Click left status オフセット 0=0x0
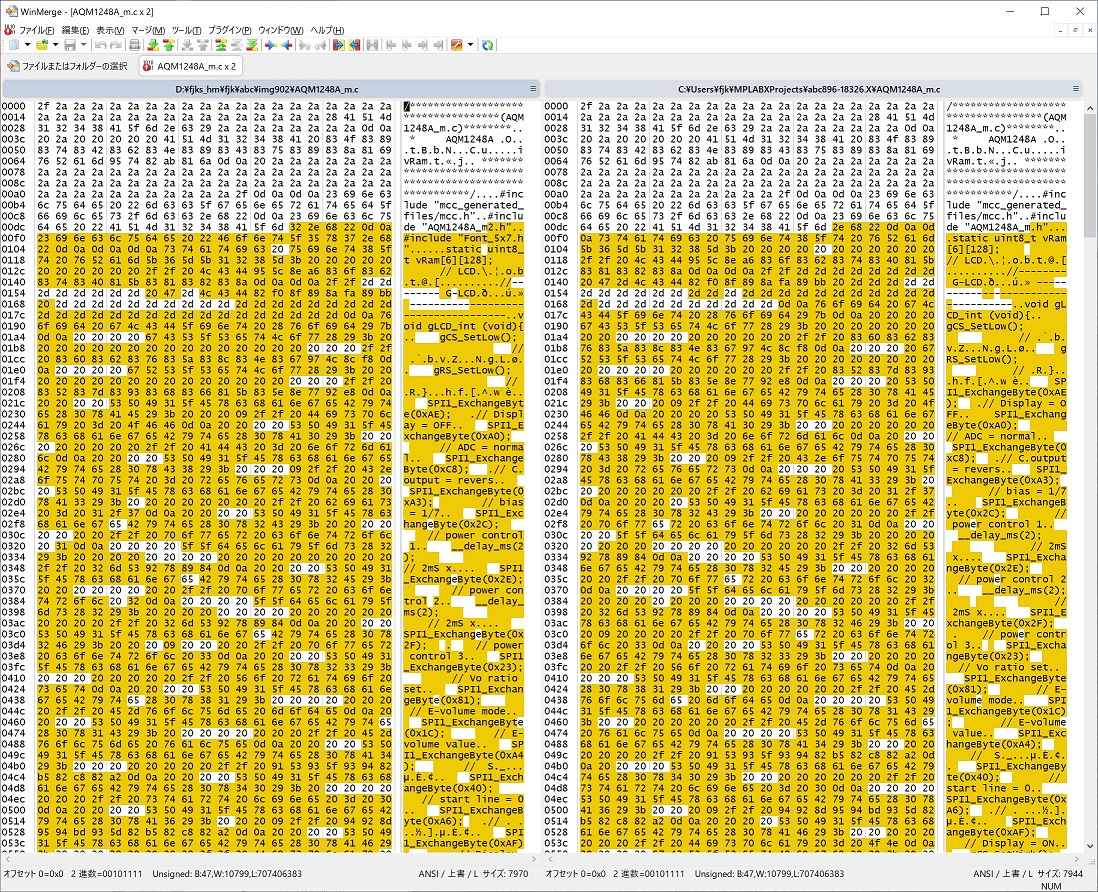 pos(32,874)
